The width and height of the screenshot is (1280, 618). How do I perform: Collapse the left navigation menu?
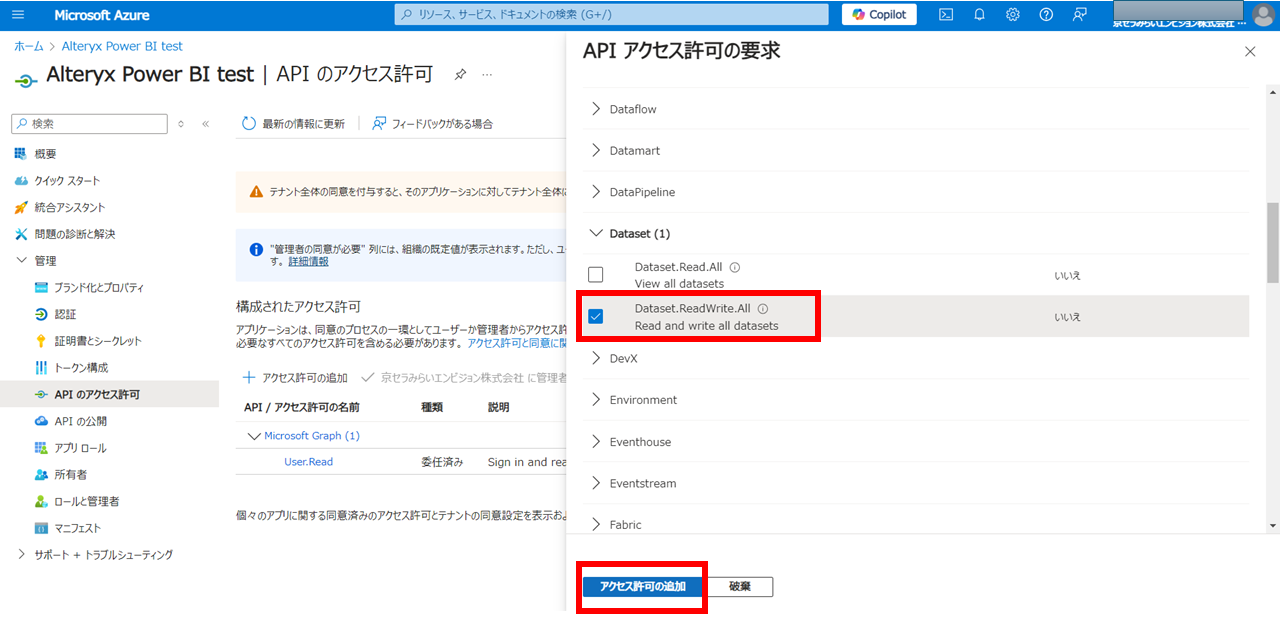pos(205,124)
